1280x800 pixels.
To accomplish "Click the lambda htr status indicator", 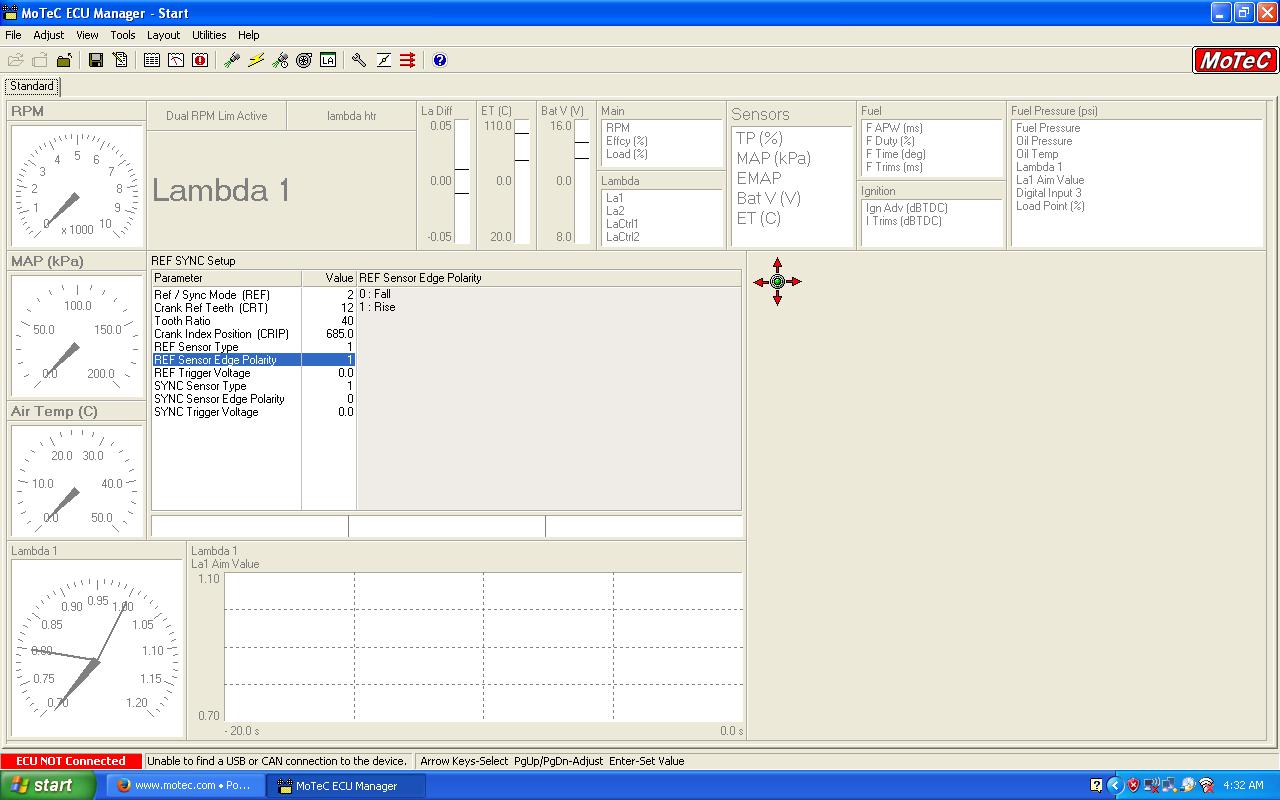I will [x=351, y=116].
